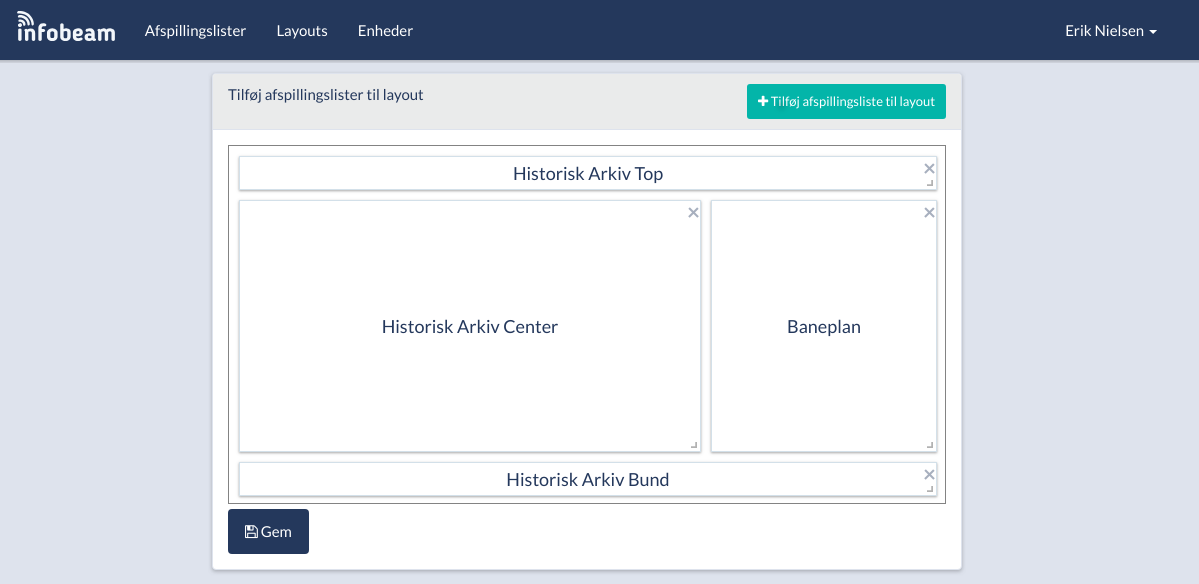Click resize handle of Baneplan tile
This screenshot has height=584, width=1199.
coord(930,445)
